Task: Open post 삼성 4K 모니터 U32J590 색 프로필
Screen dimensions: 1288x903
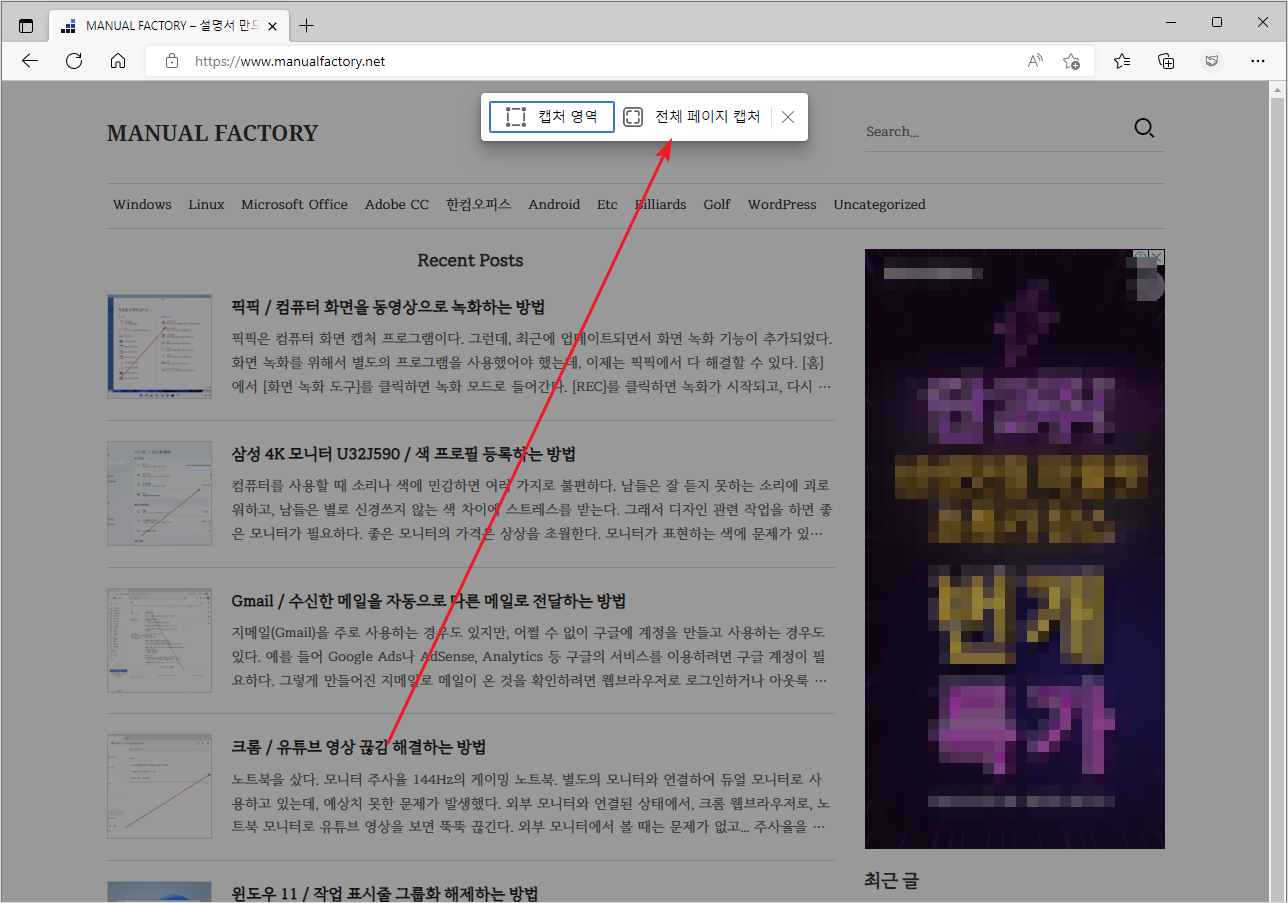Action: tap(403, 454)
